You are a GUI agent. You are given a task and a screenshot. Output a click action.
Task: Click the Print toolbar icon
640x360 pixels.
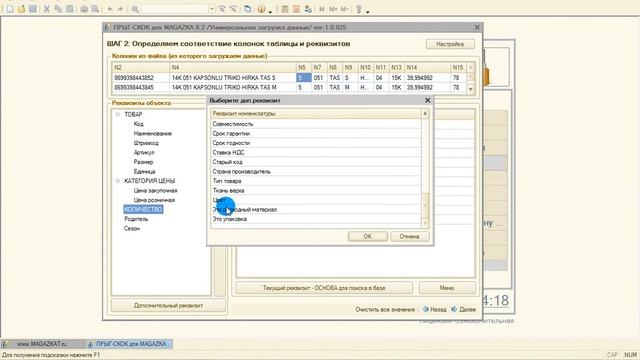tap(84, 9)
